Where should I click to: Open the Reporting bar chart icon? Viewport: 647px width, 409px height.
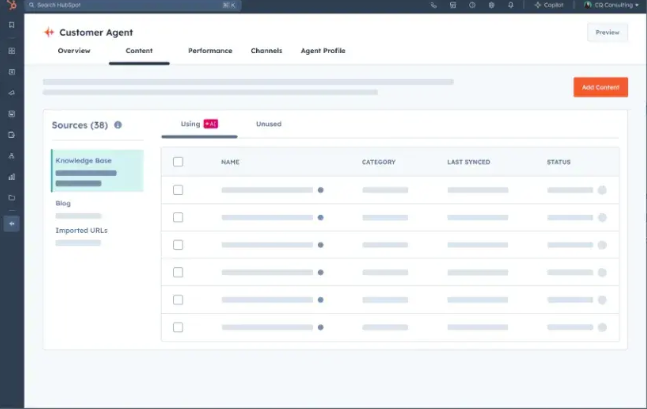click(12, 177)
